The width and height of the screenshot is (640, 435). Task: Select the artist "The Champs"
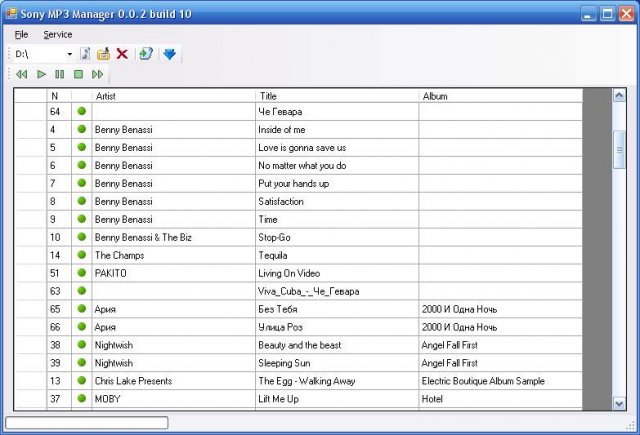120,255
